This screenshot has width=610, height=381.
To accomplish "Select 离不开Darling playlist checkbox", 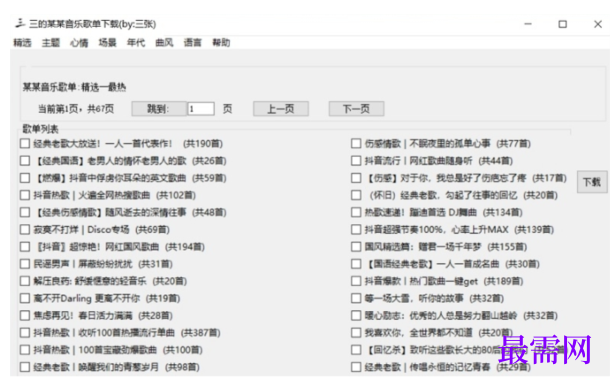I will click(25, 298).
